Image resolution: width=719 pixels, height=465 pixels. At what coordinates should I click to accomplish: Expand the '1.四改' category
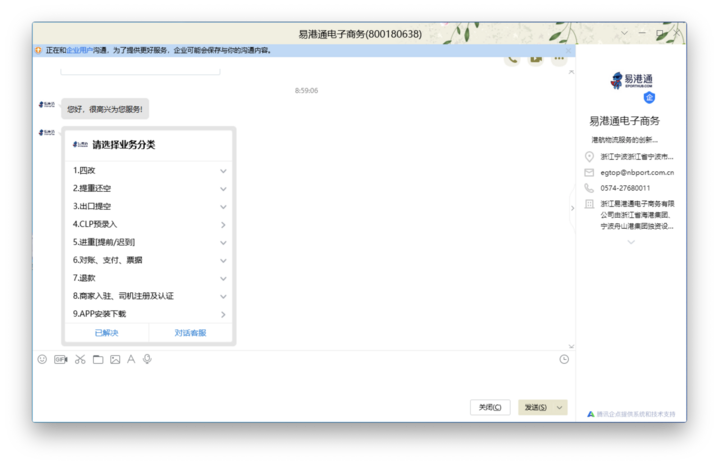click(x=150, y=171)
